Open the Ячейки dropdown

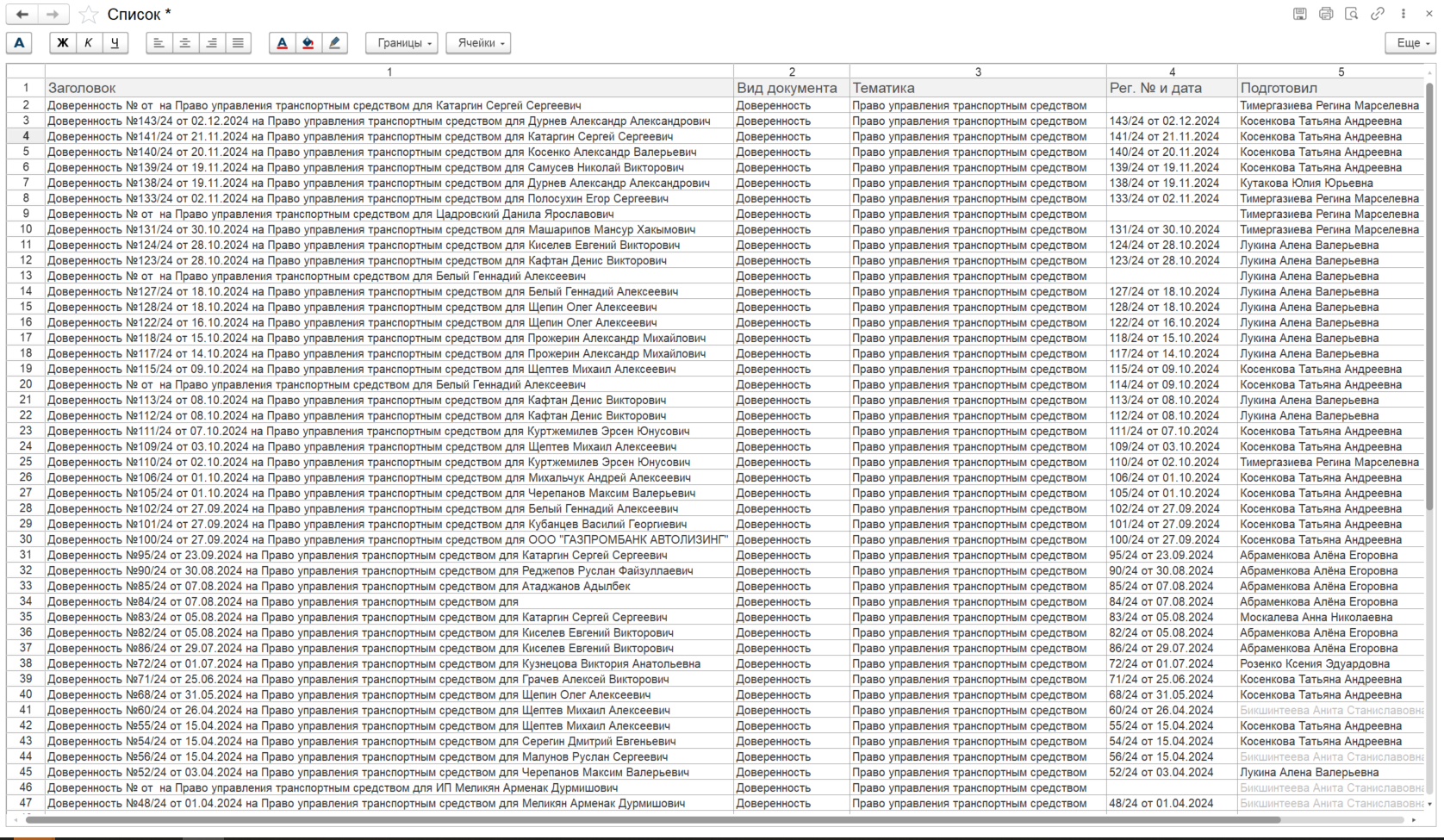coord(479,43)
